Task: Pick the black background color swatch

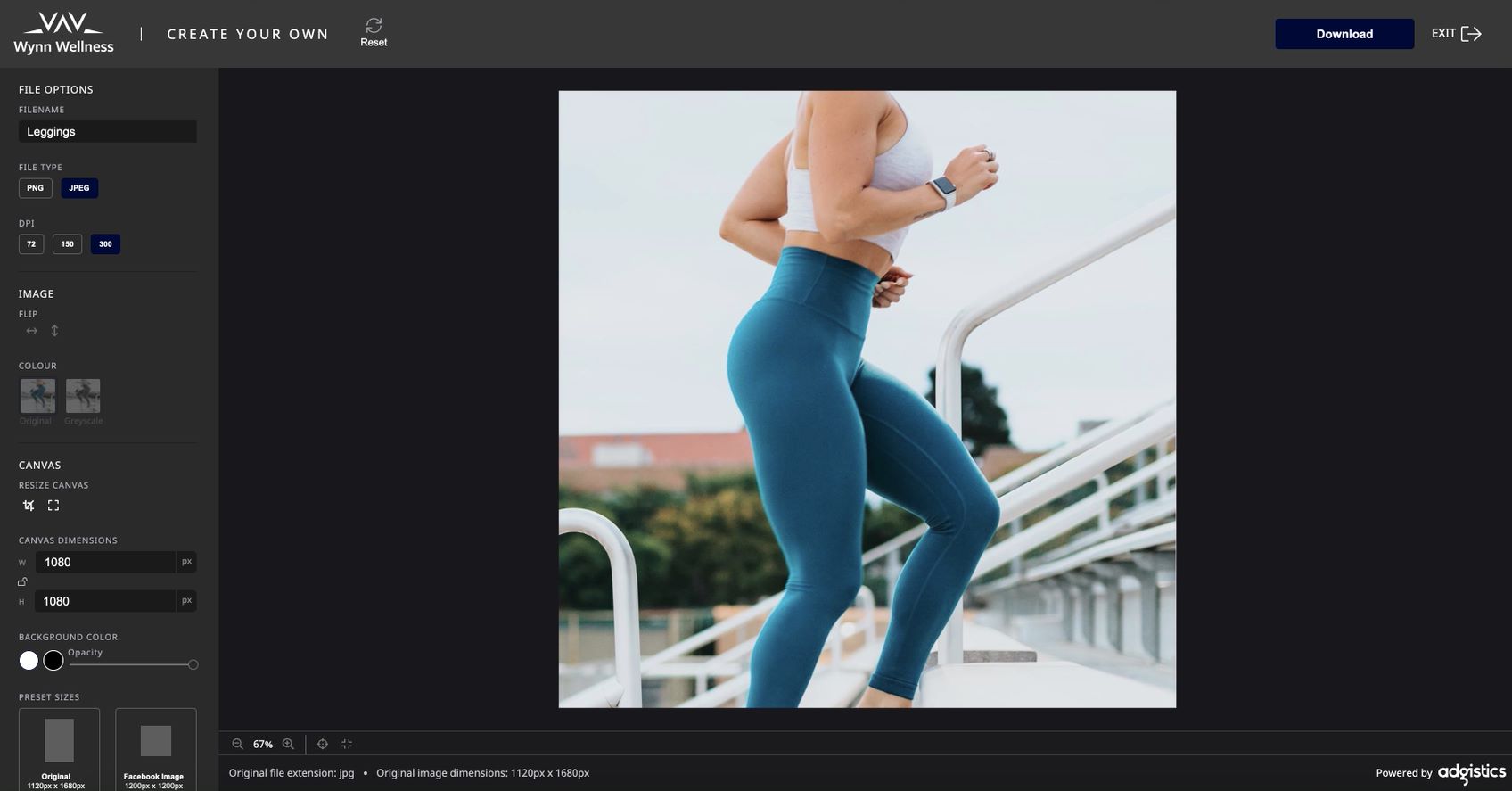Action: point(53,661)
